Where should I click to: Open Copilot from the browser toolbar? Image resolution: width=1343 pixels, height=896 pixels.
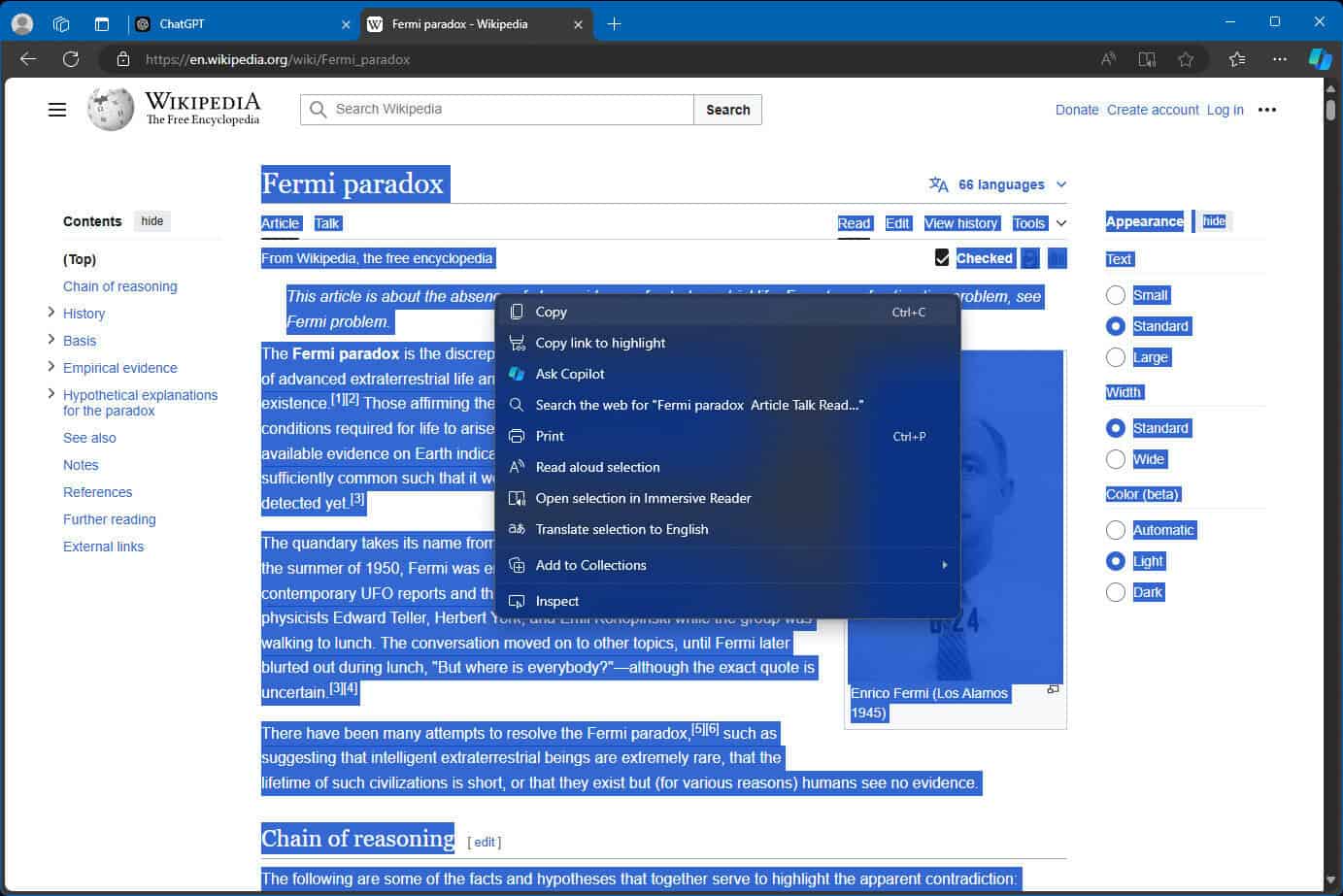tap(1320, 58)
